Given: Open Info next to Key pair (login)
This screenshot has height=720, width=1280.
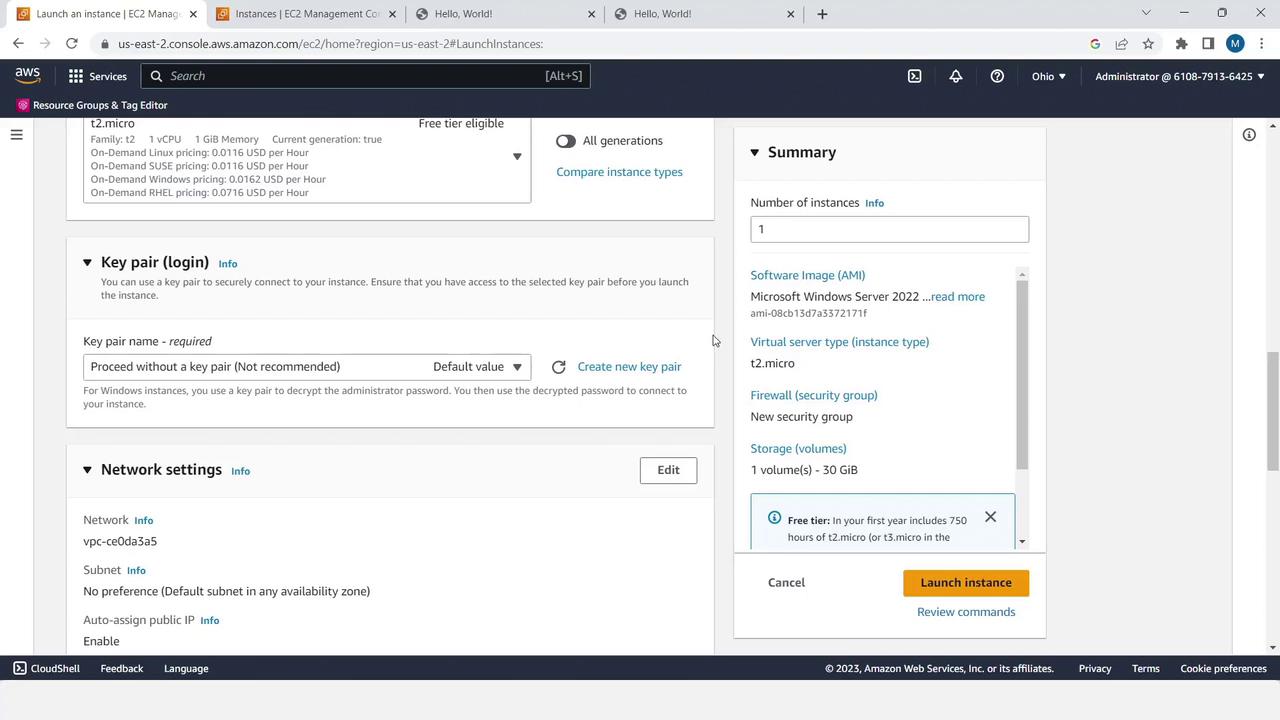Looking at the screenshot, I should point(228,264).
